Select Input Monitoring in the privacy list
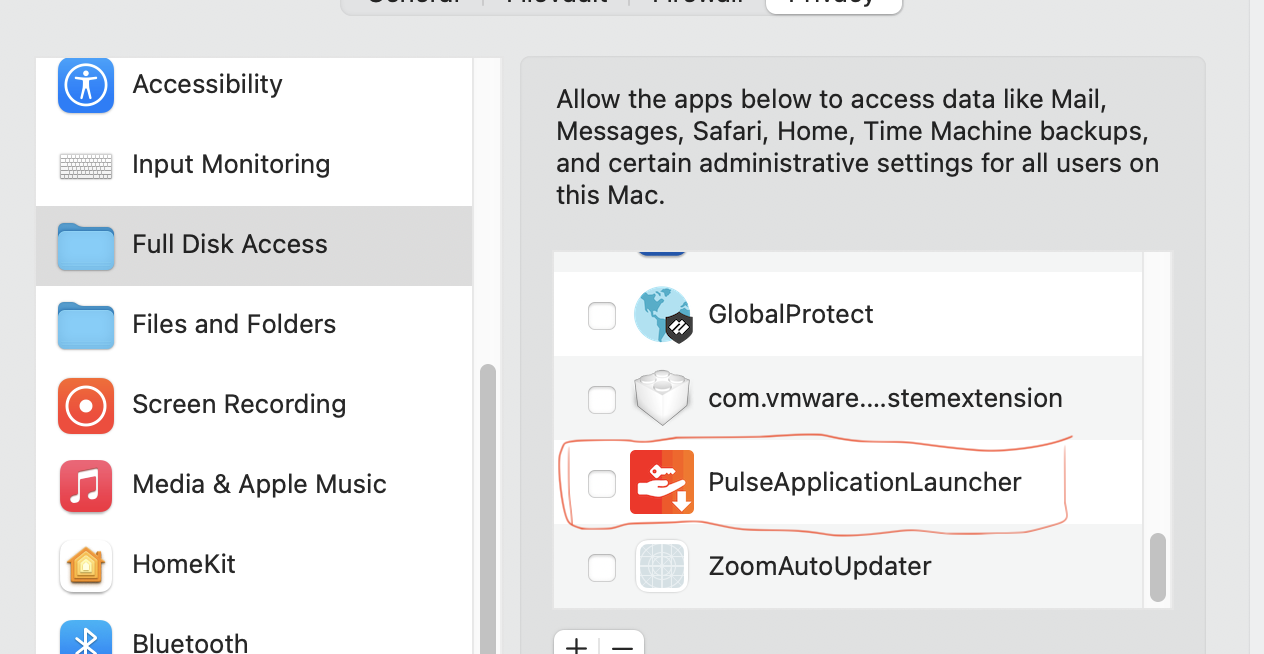Viewport: 1264px width, 654px height. pyautogui.click(x=254, y=165)
